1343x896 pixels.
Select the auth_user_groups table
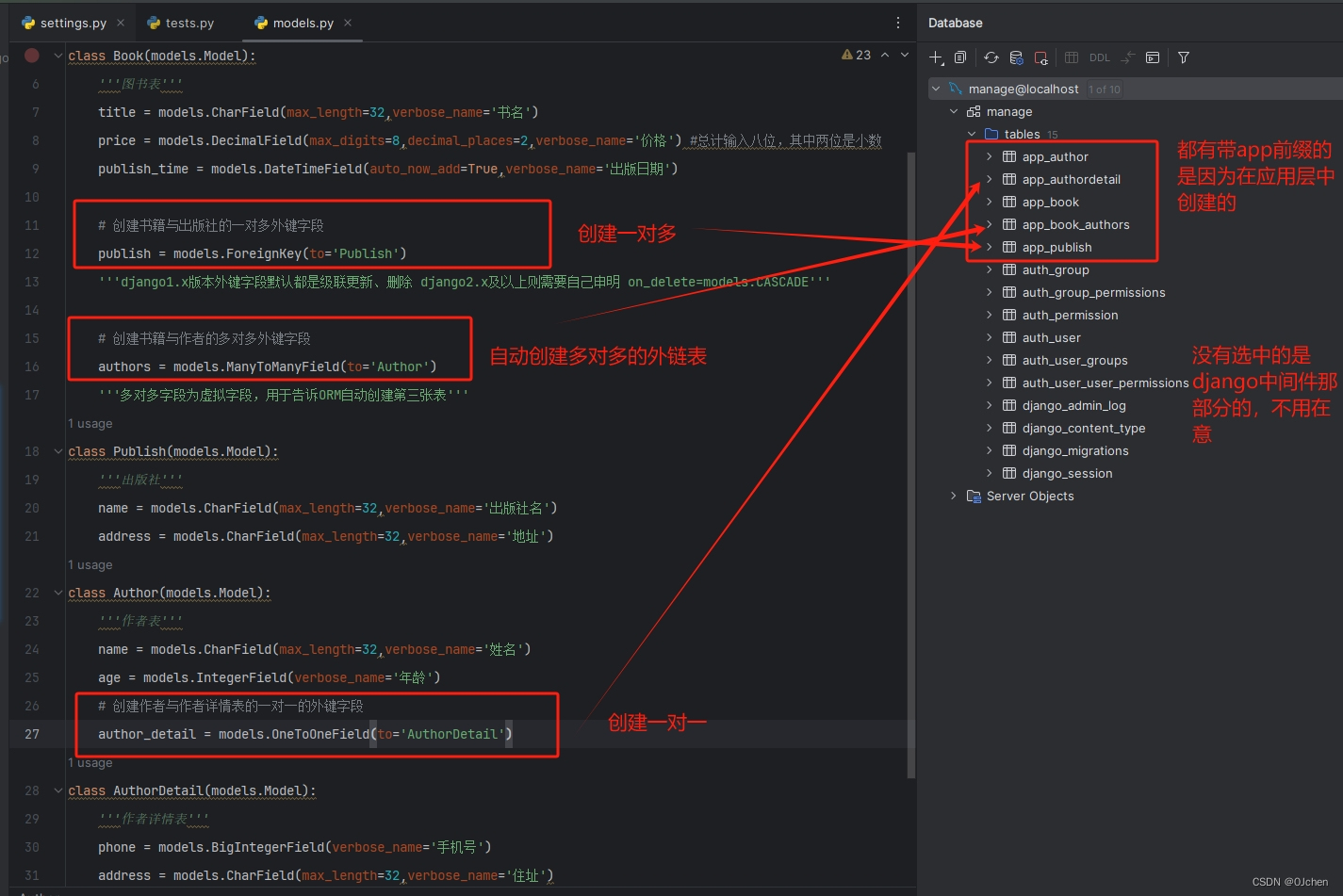tap(1074, 360)
